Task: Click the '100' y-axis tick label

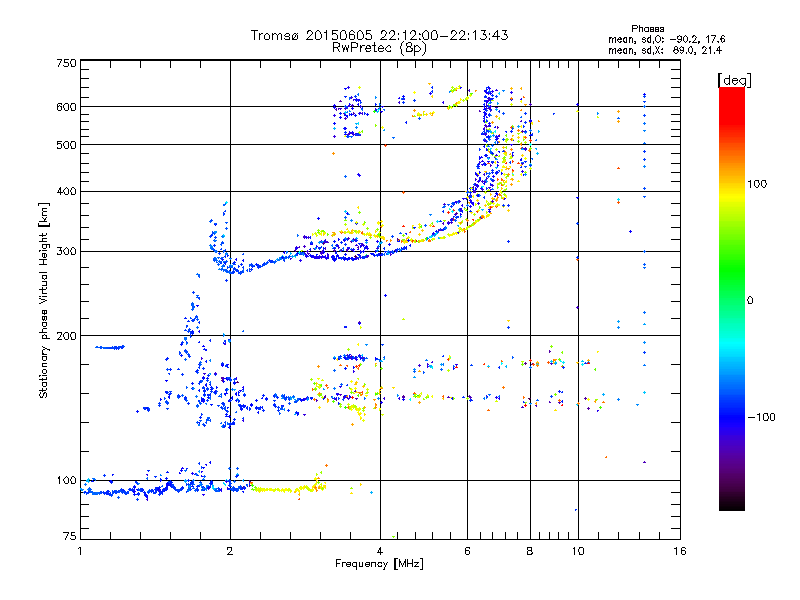Action: point(66,481)
